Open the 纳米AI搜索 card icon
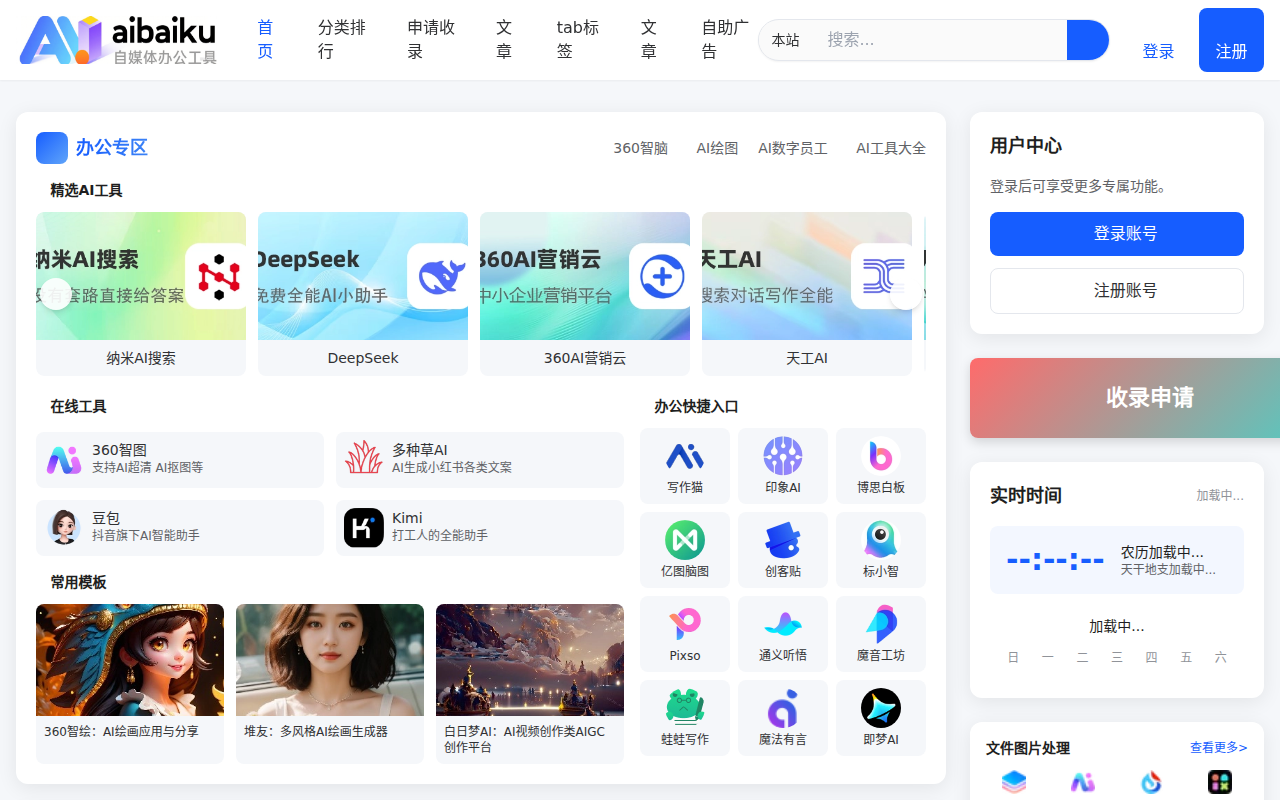1280x800 pixels. click(x=218, y=276)
